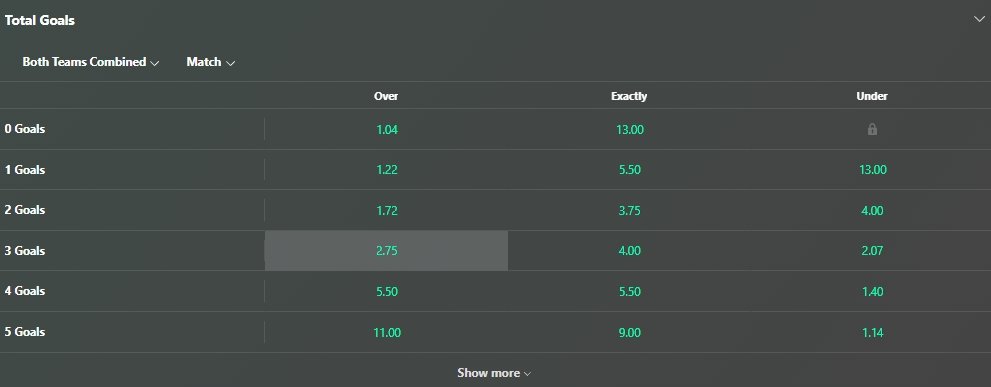The width and height of the screenshot is (991, 387).
Task: Pick Over 1 Goals at 1.22
Action: (386, 169)
